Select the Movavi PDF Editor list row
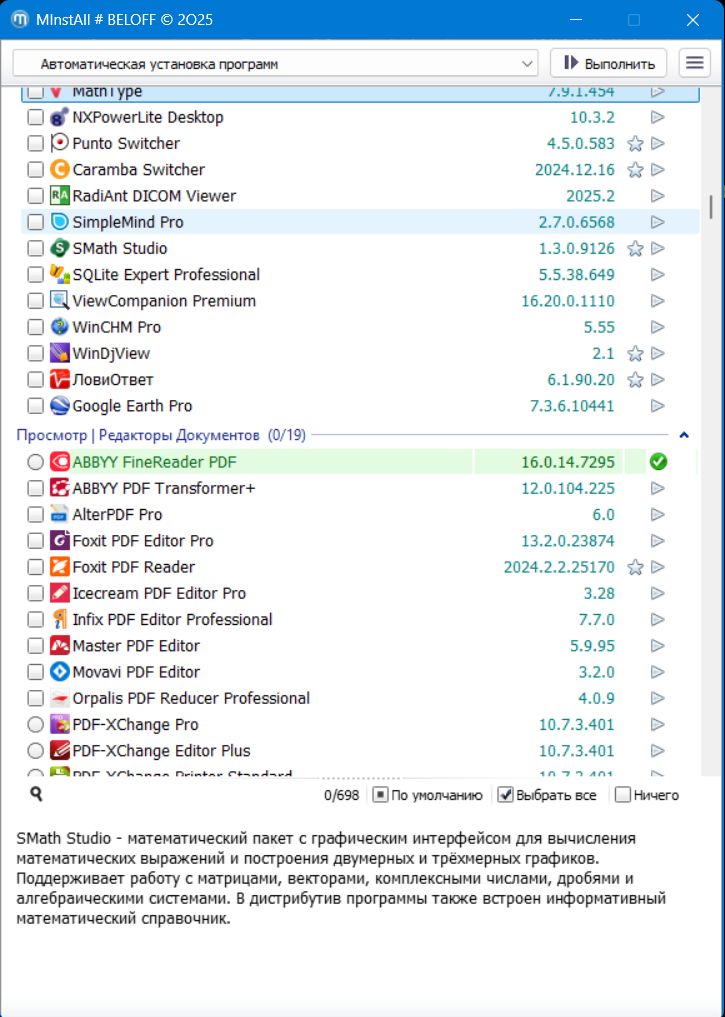Screen dimensions: 725x1017 coord(300,672)
